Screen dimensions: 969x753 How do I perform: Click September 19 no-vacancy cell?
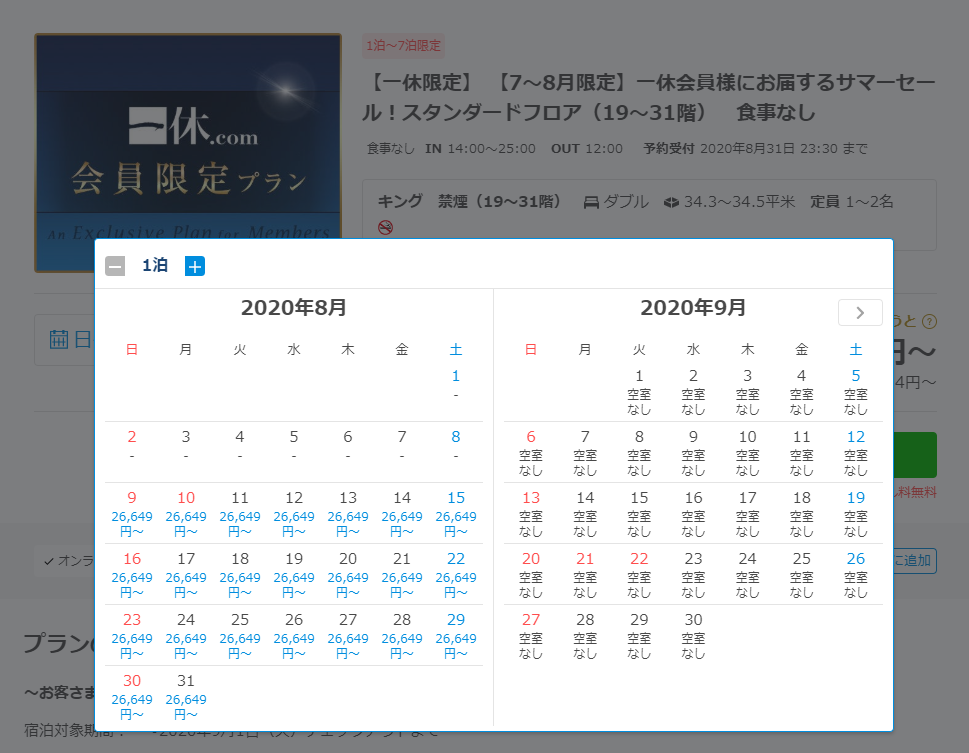point(855,513)
